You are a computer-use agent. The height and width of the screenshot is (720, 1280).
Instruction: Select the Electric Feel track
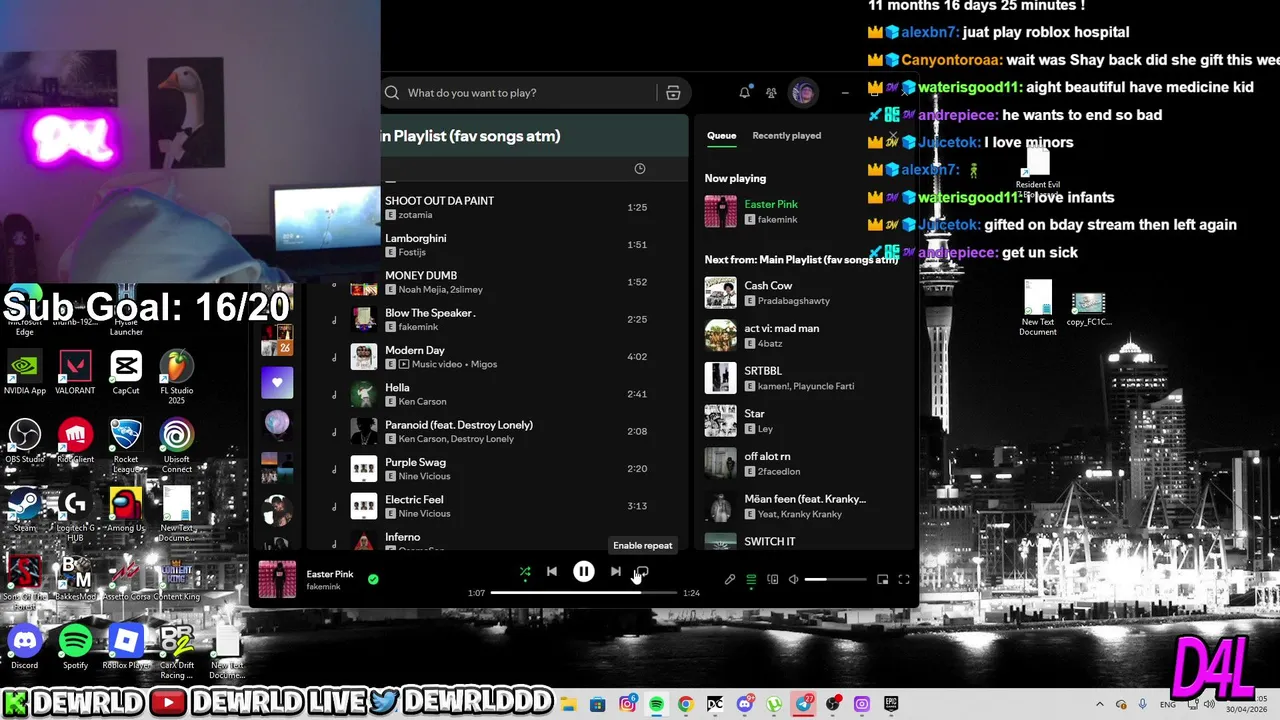pos(500,506)
